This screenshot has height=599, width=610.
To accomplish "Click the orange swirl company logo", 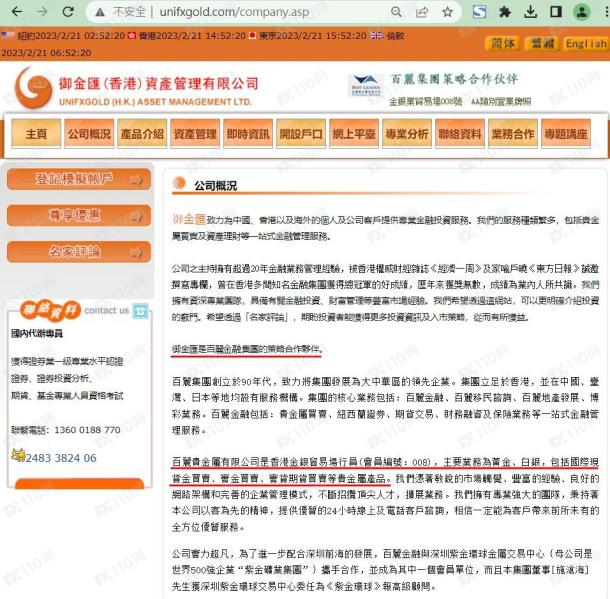I will click(33, 88).
